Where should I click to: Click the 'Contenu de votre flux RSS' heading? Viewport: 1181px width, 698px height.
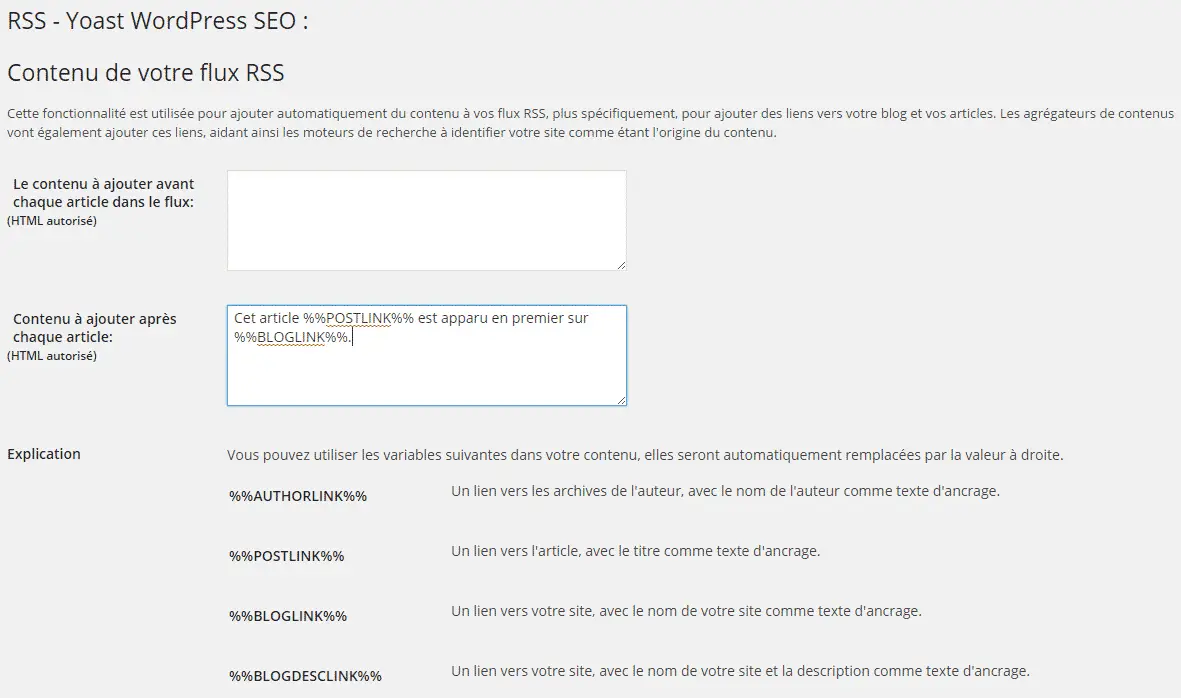(x=146, y=73)
